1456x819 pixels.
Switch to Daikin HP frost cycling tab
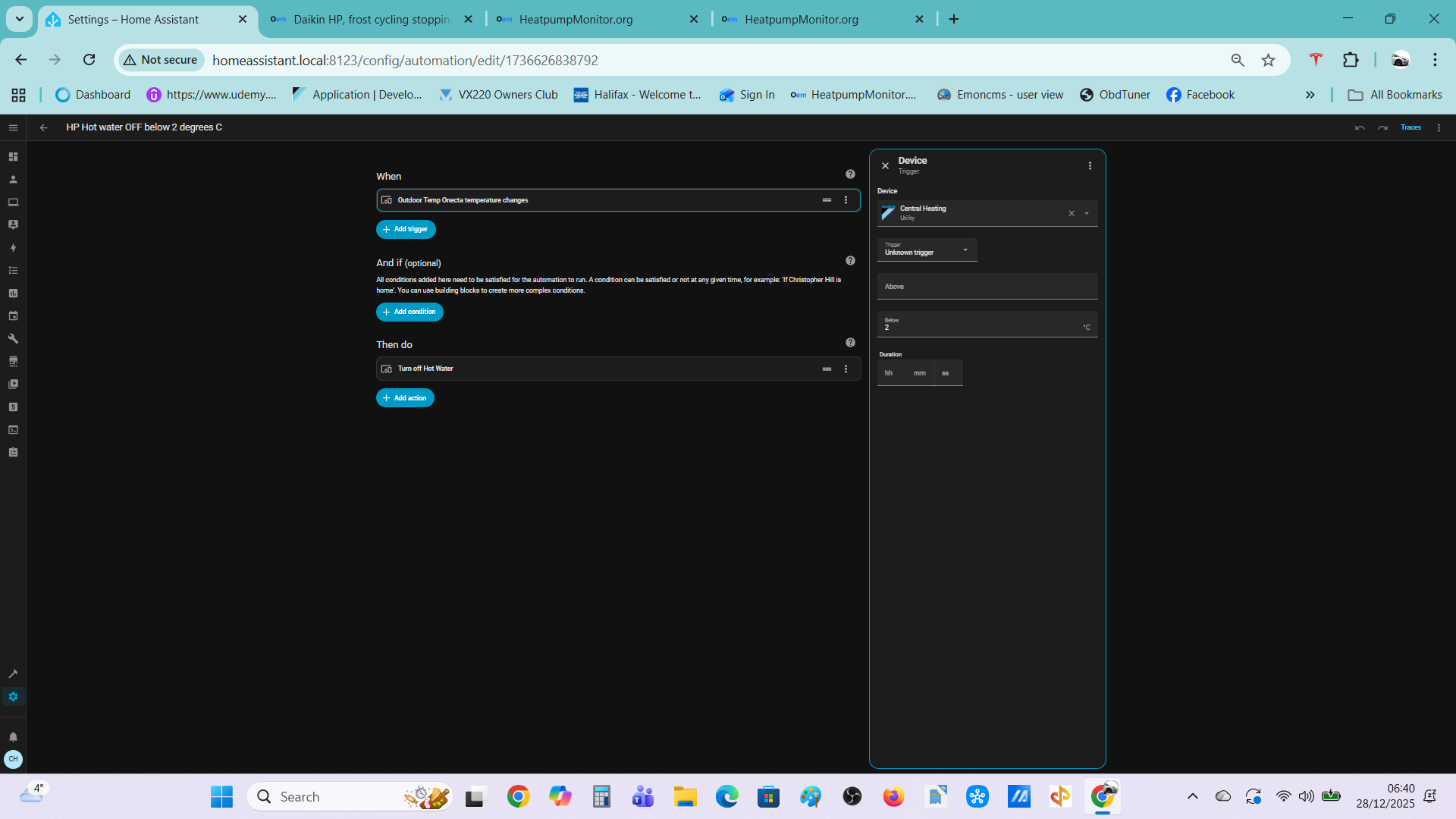coord(372,19)
